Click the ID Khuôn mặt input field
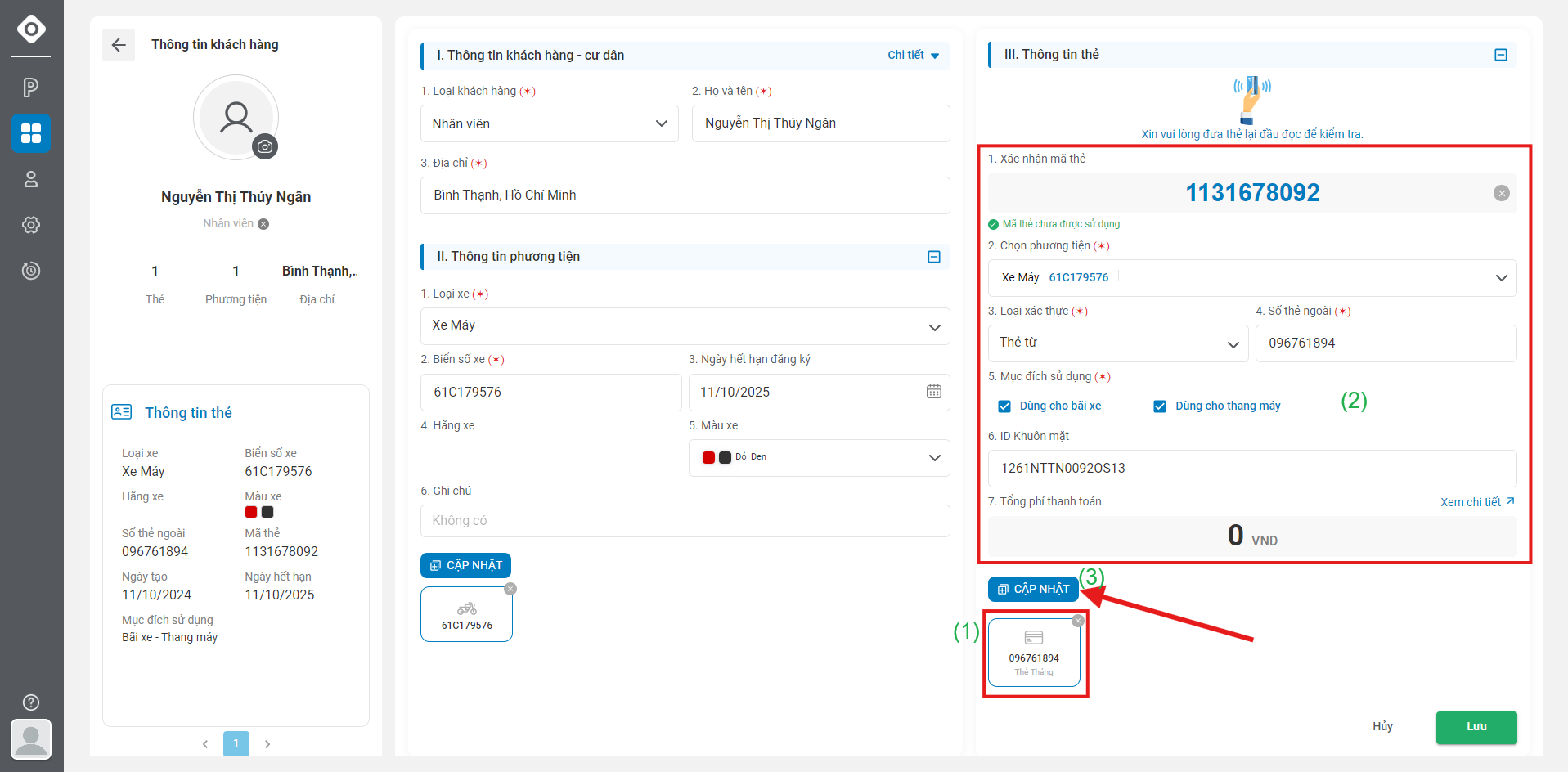This screenshot has height=772, width=1568. pyautogui.click(x=1252, y=469)
